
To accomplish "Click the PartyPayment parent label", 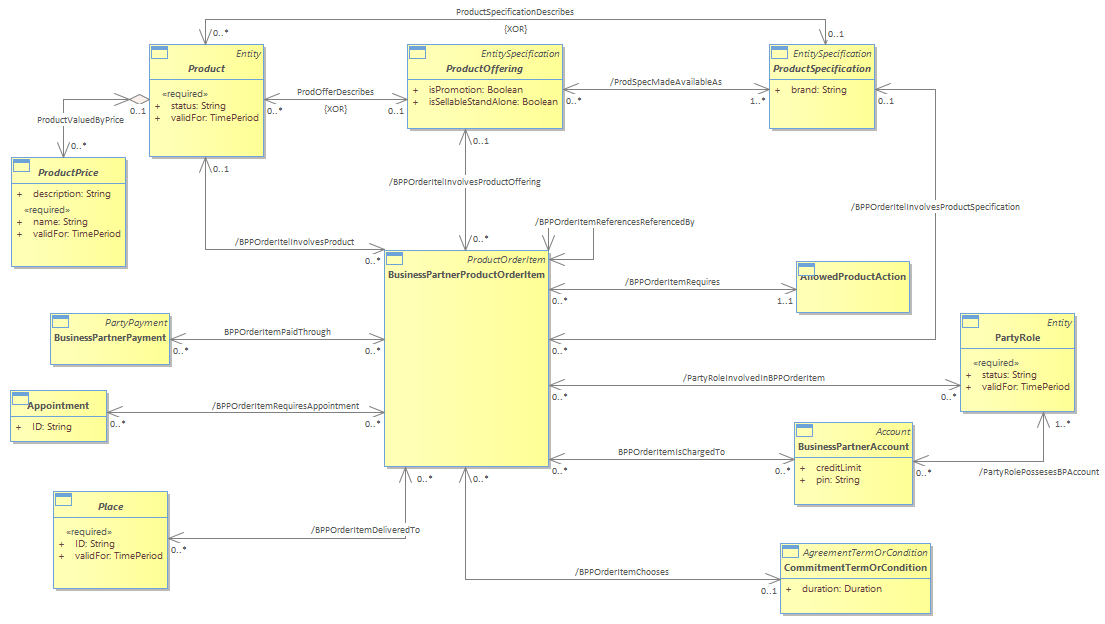I will 136,322.
